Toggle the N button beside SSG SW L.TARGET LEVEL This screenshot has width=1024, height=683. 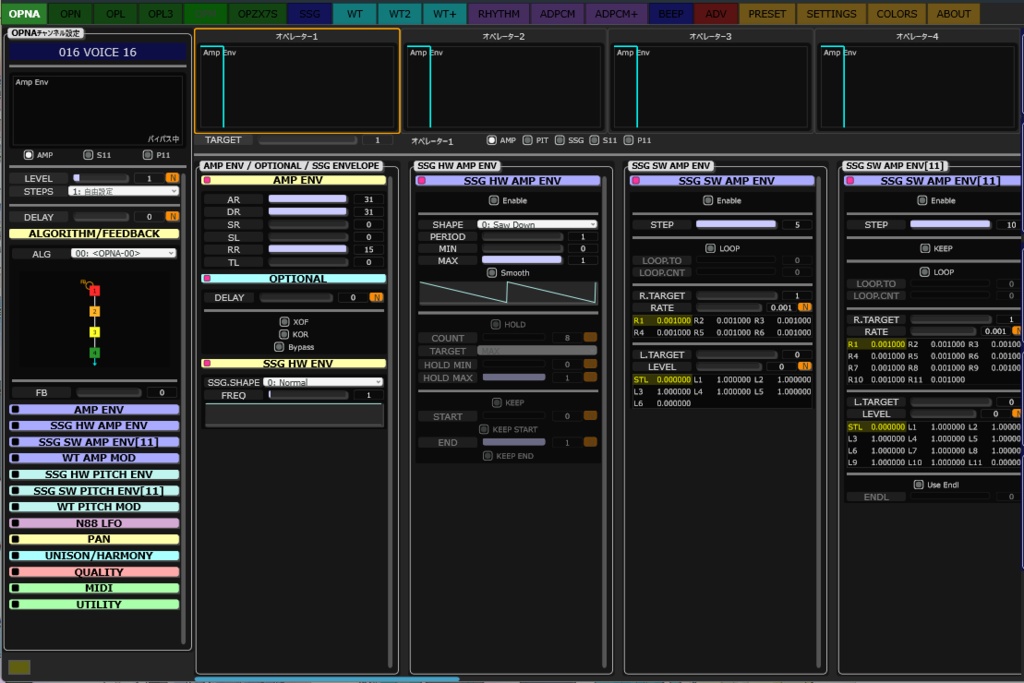[x=805, y=366]
